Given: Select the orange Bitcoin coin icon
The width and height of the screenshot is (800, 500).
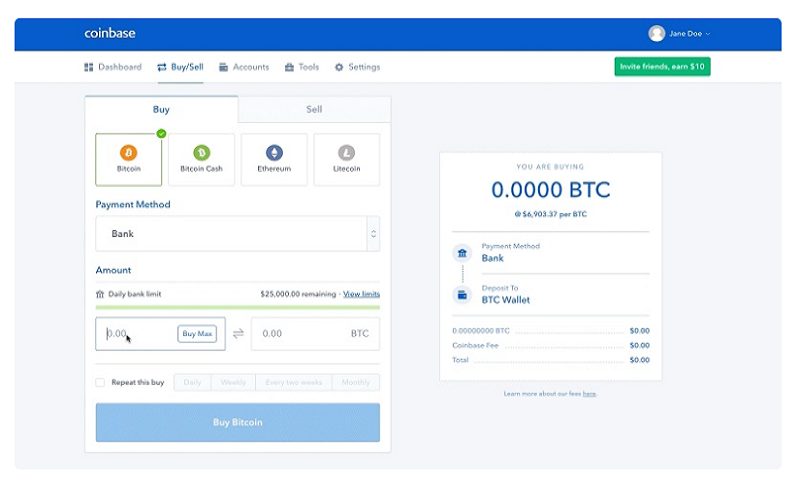Looking at the screenshot, I should point(129,152).
